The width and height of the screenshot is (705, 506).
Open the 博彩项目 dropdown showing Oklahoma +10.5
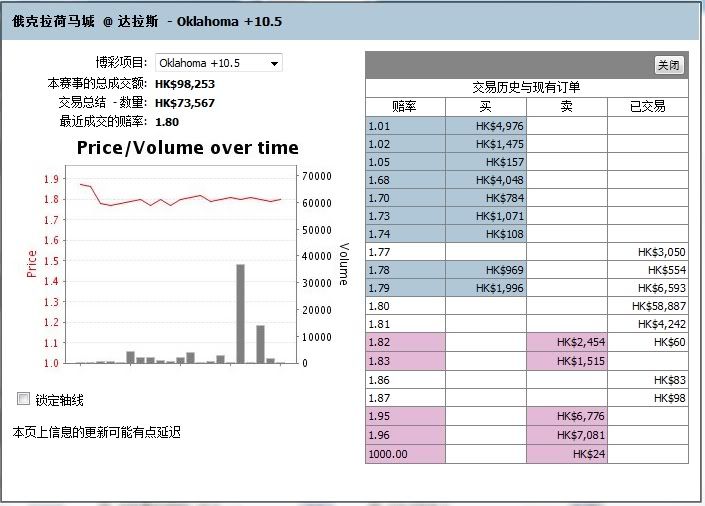coord(219,64)
